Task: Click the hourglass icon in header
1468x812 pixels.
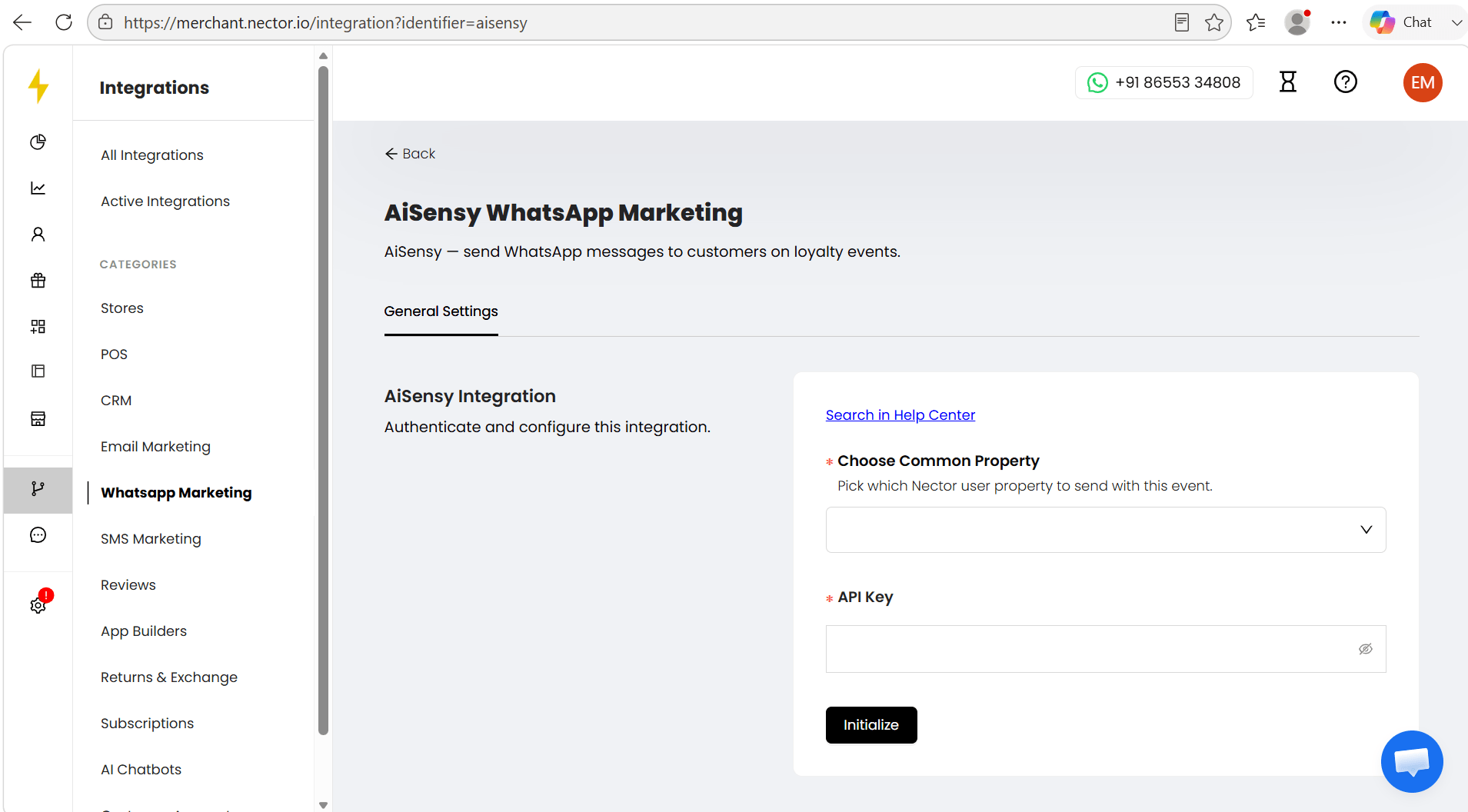Action: tap(1288, 82)
